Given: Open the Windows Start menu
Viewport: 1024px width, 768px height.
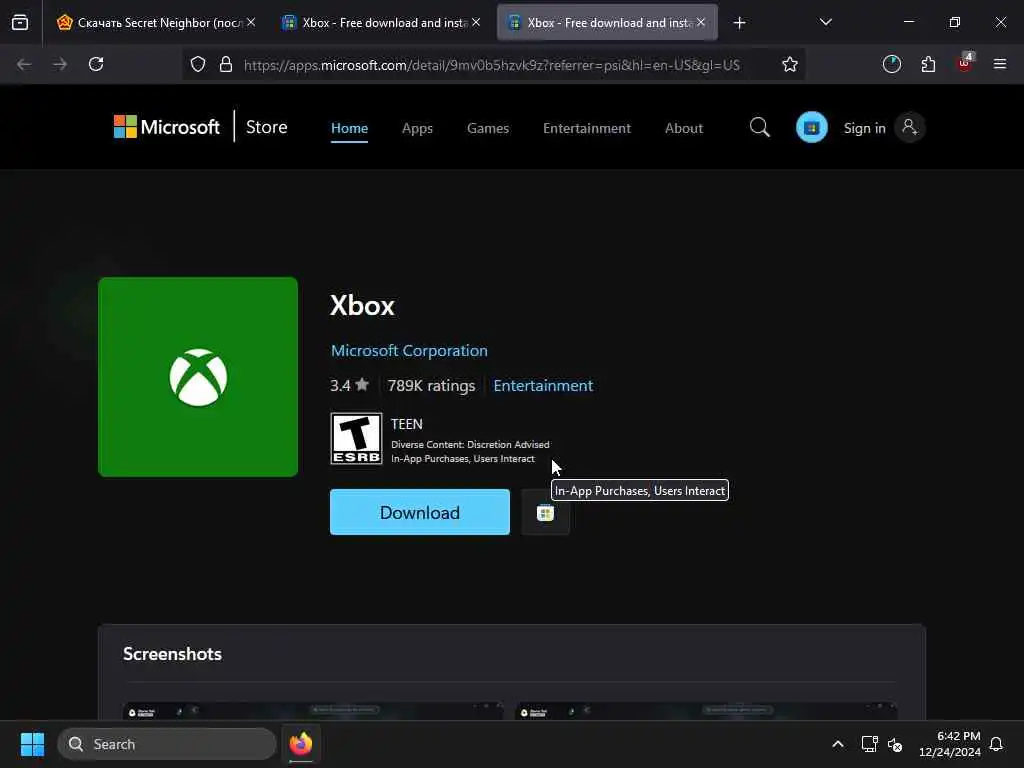Looking at the screenshot, I should tap(33, 744).
